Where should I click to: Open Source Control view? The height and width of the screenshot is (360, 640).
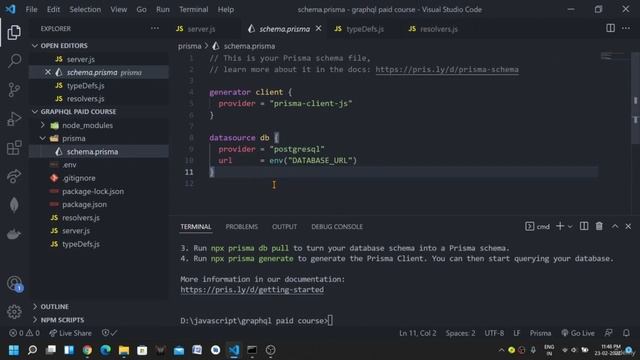pos(14,89)
